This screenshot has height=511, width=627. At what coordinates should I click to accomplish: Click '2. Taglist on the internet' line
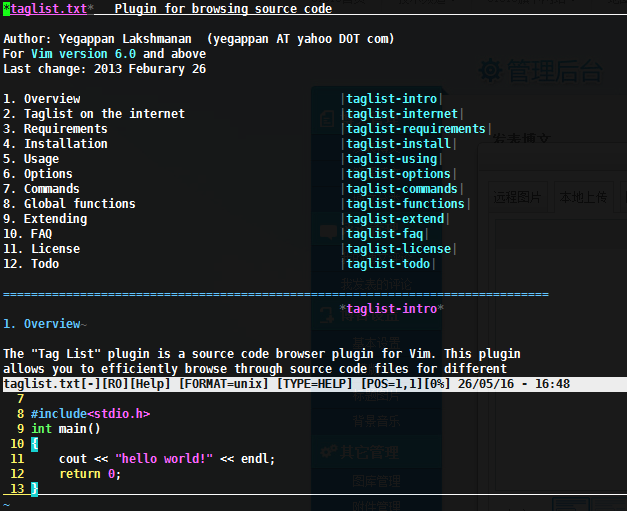94,114
